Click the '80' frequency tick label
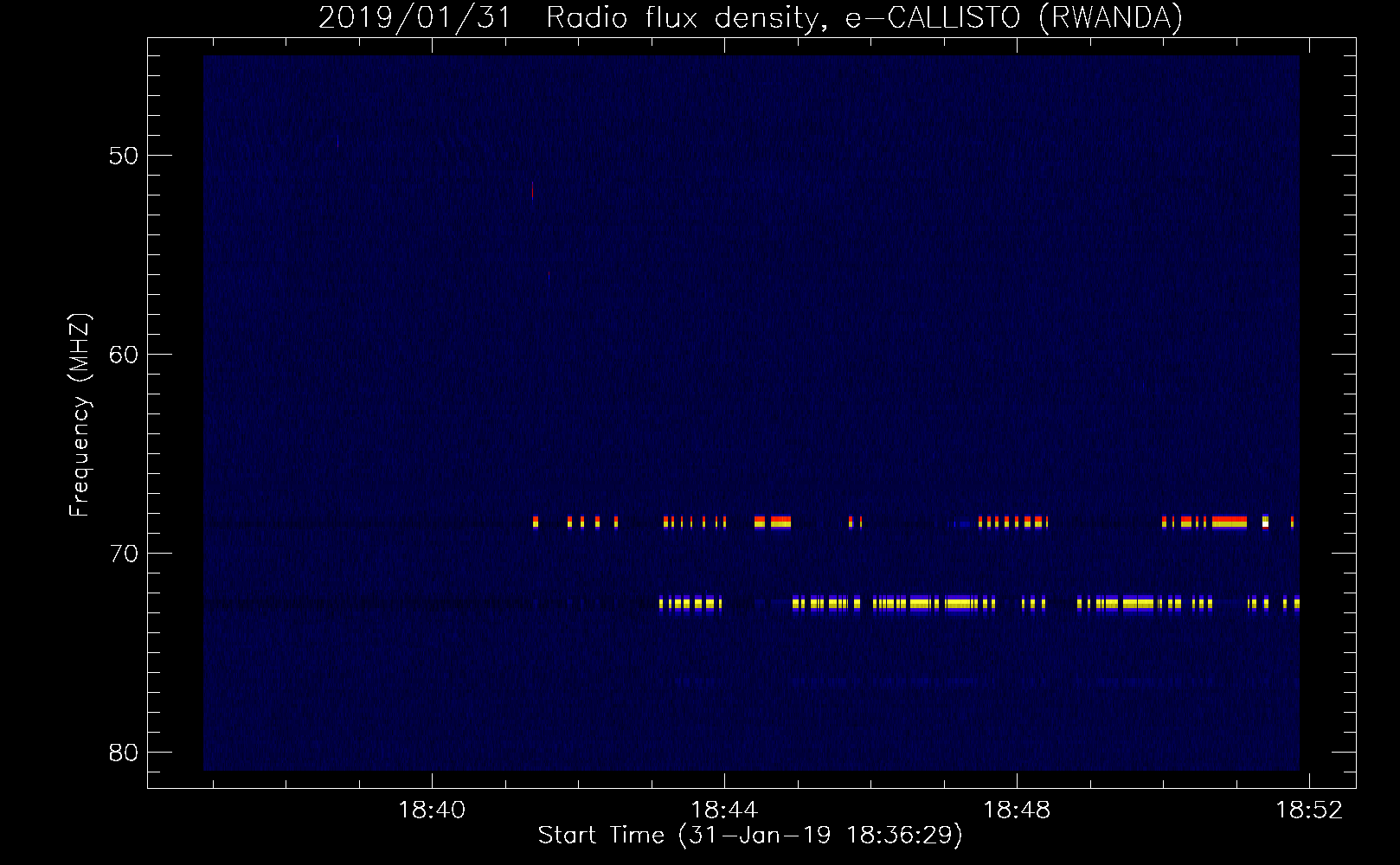The width and height of the screenshot is (1400, 865). pos(124,753)
